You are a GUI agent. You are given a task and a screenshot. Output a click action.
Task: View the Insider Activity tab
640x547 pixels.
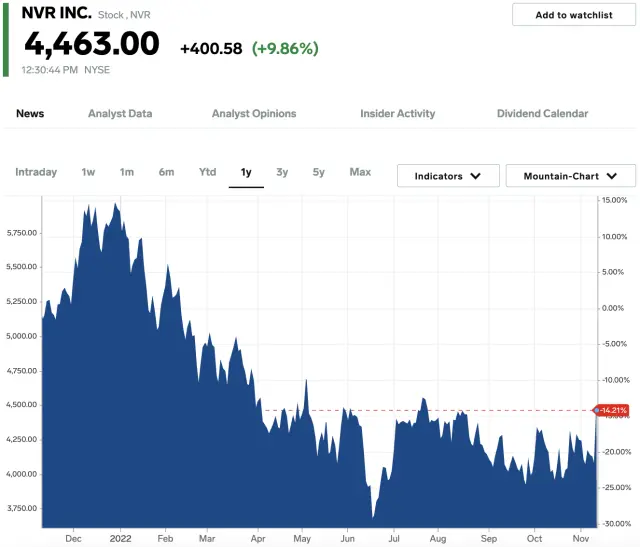398,114
